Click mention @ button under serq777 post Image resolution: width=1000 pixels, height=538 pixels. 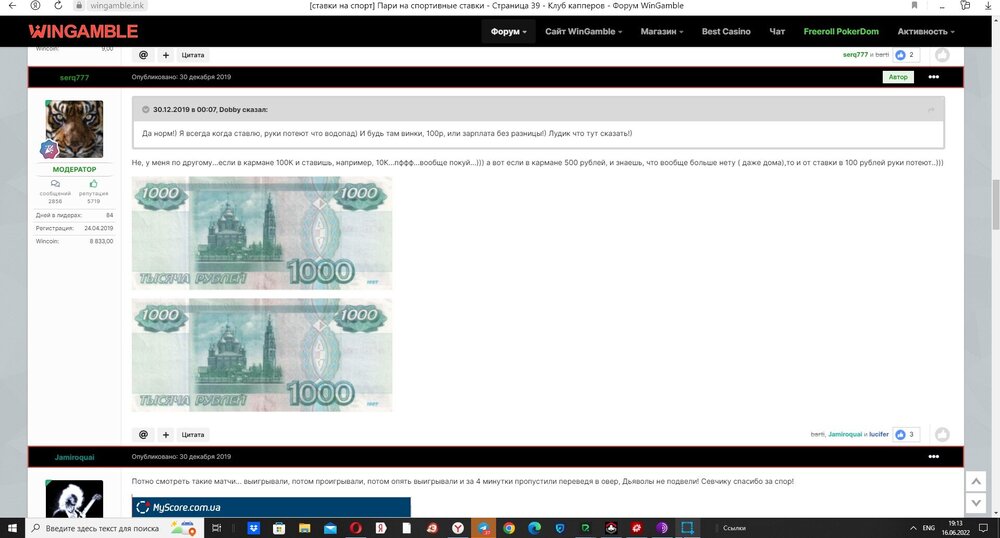(143, 435)
